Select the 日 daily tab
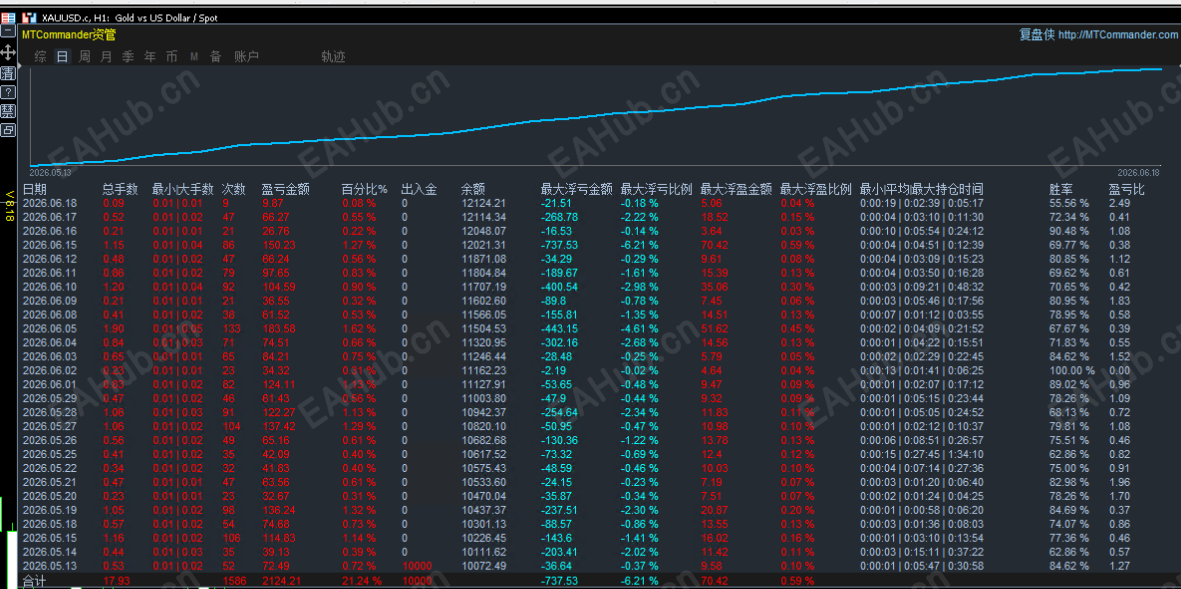This screenshot has width=1181, height=589. (63, 56)
